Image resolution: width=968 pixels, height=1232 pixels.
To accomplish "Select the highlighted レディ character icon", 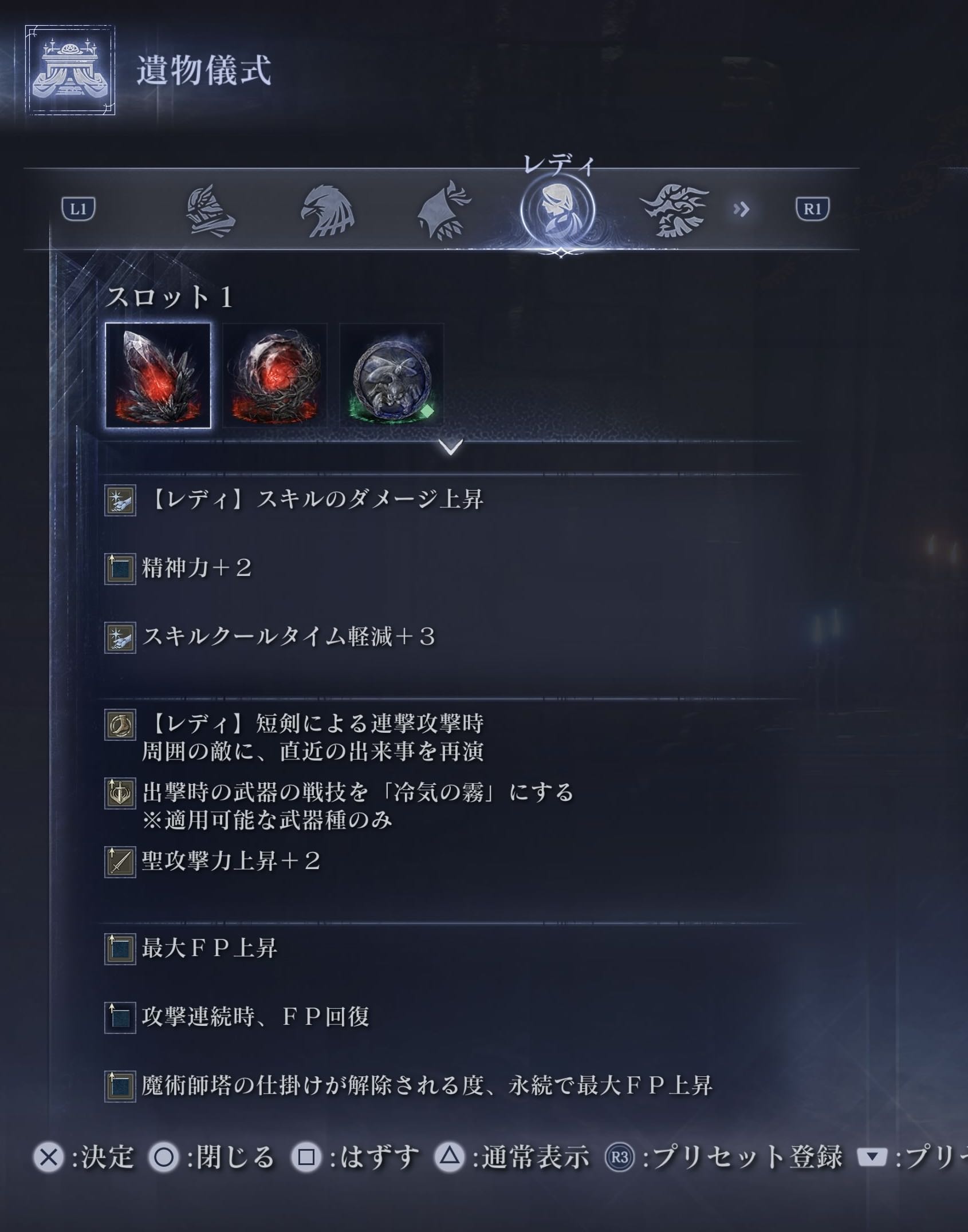I will pyautogui.click(x=557, y=210).
